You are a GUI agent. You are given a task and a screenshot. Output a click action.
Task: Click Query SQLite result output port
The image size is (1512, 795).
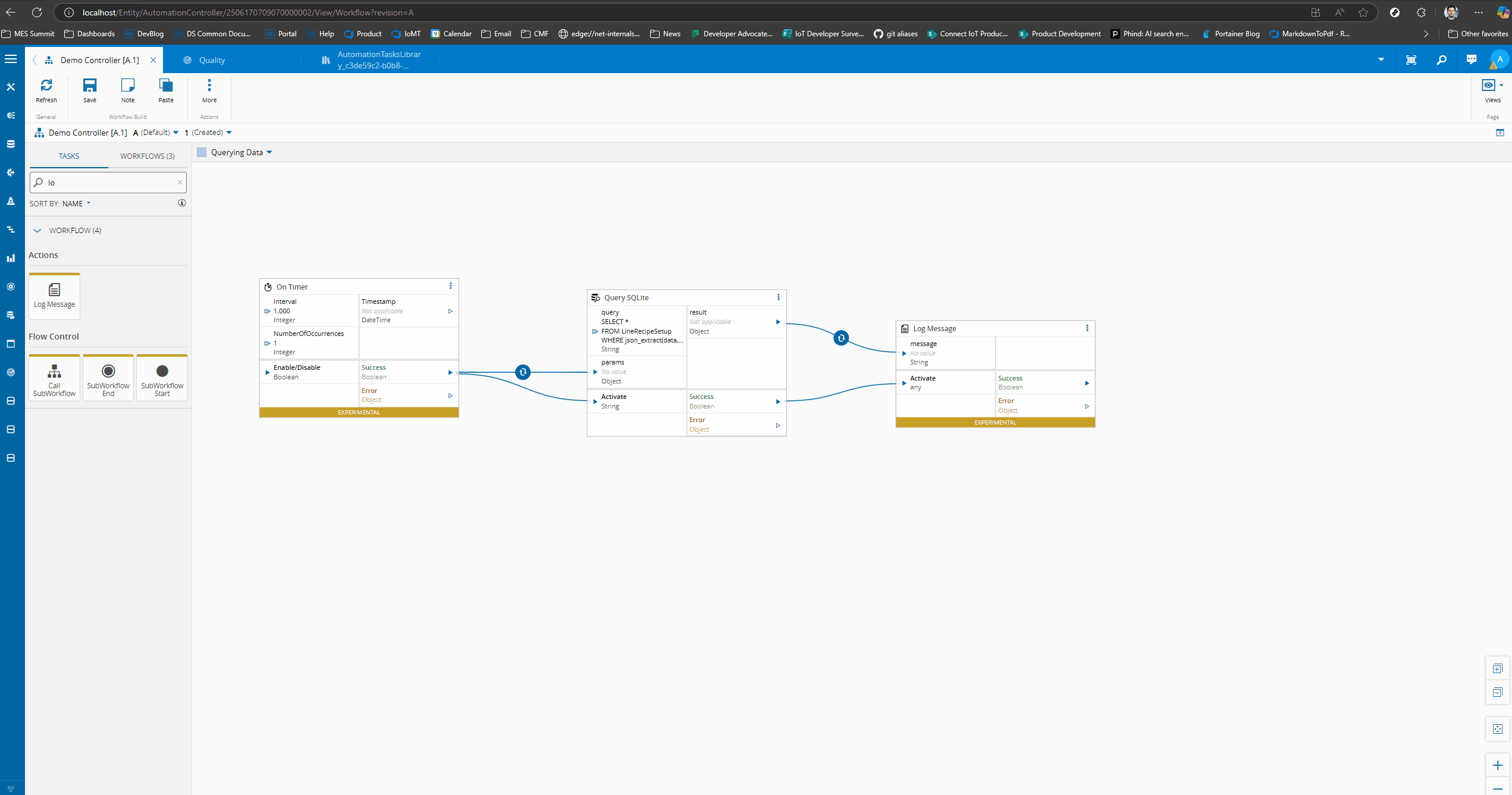(778, 322)
